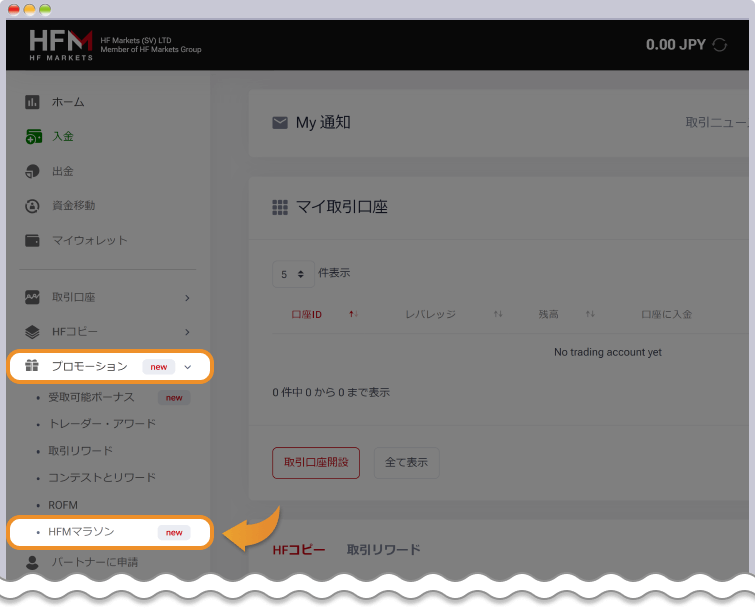The image size is (755, 610).
Task: Collapse the プロモーション chevron
Action: click(188, 367)
